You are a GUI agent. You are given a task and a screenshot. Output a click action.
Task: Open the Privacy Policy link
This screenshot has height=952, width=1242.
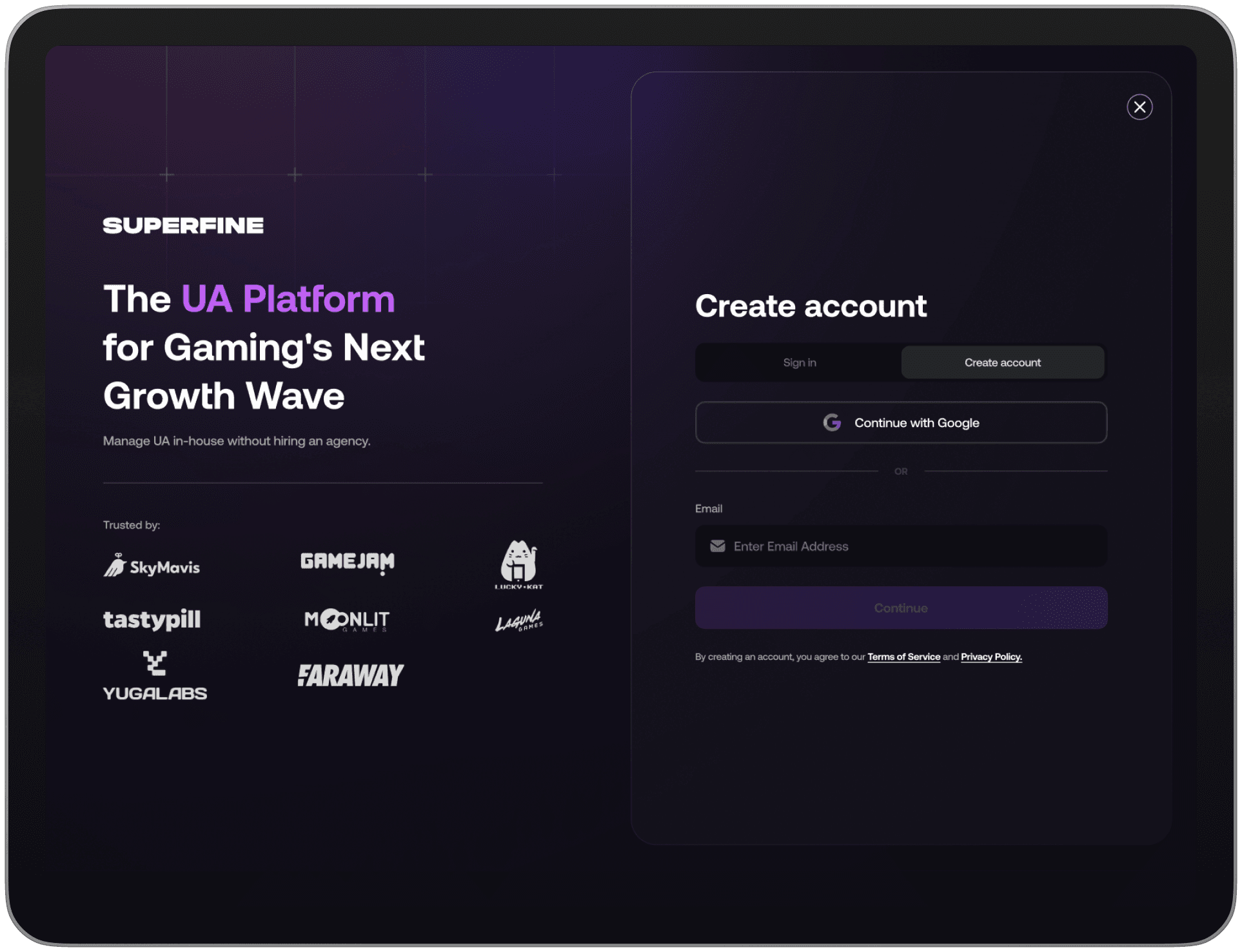tap(991, 657)
